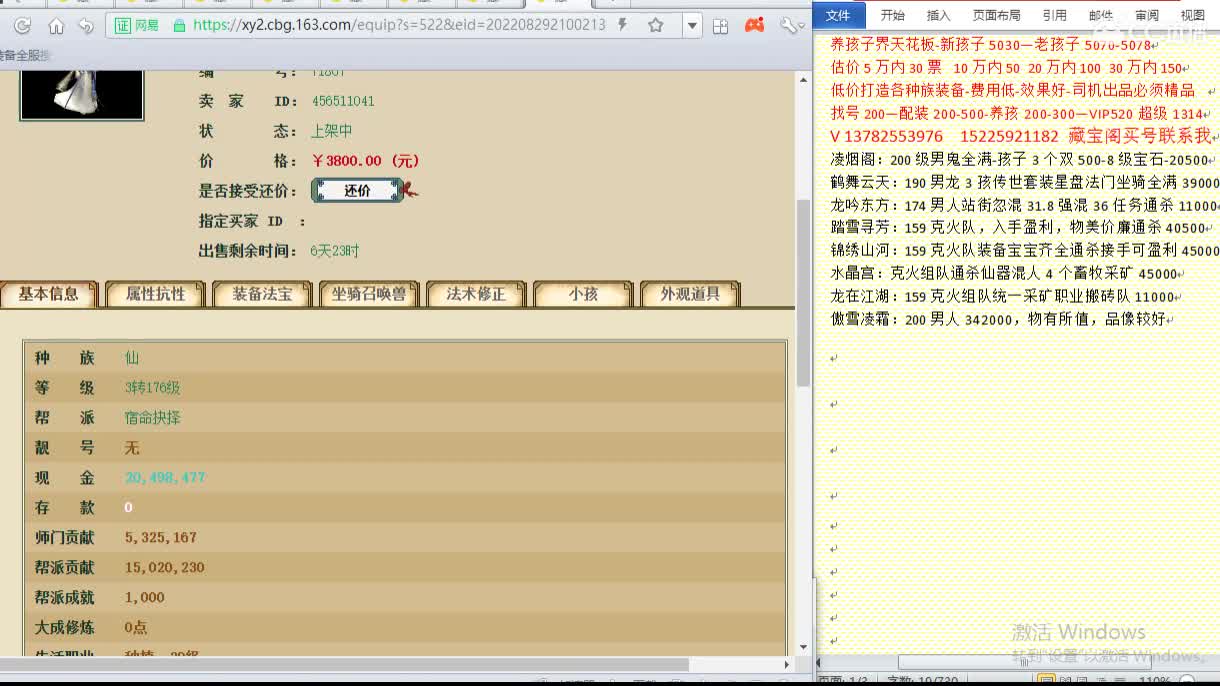This screenshot has height=686, width=1220.
Task: Switch to the 基本信息 tab
Action: click(49, 294)
